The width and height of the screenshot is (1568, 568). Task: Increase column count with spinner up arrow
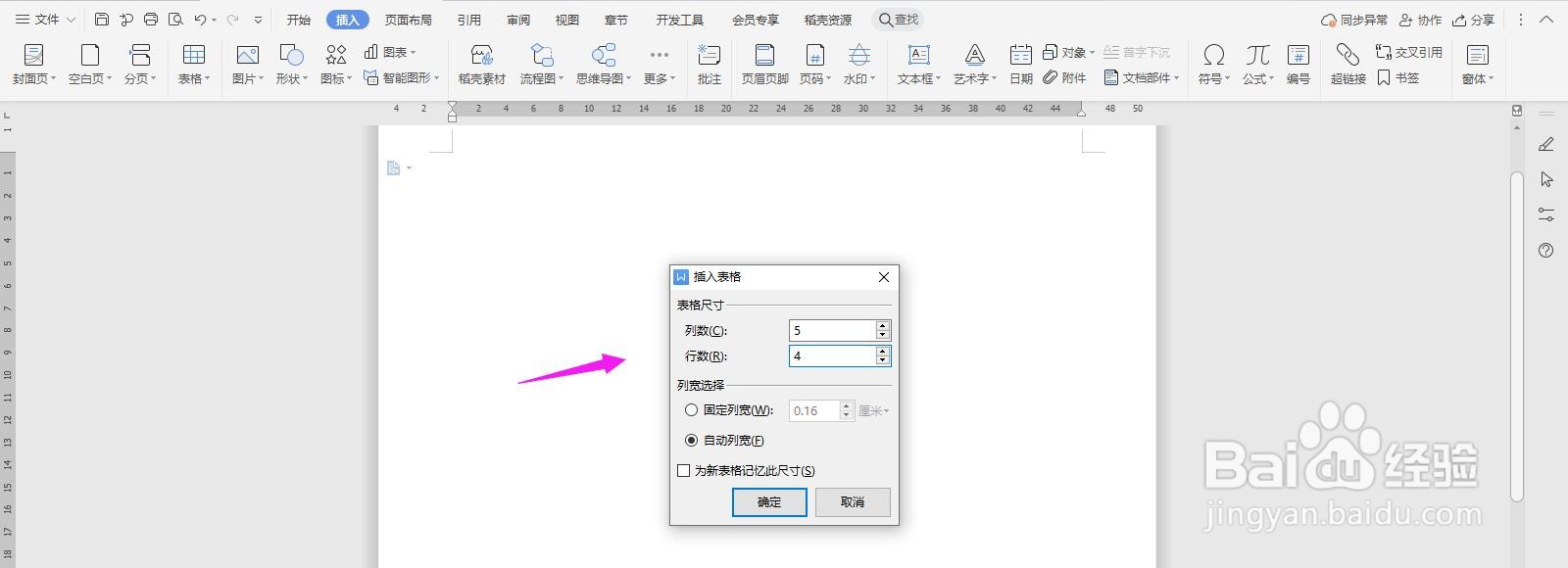(x=883, y=326)
